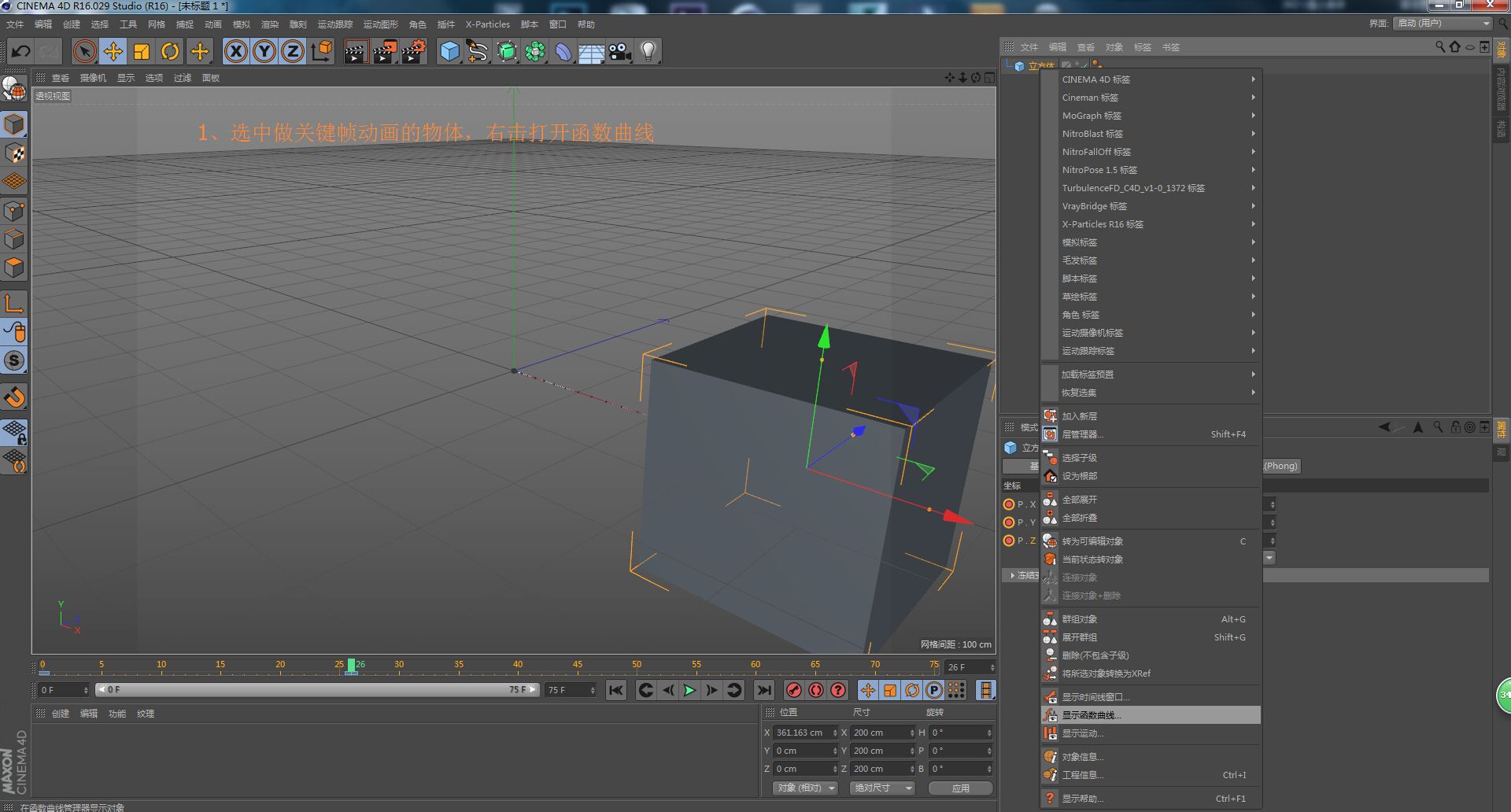Play the animation forwards
This screenshot has height=812, width=1511.
click(x=689, y=691)
